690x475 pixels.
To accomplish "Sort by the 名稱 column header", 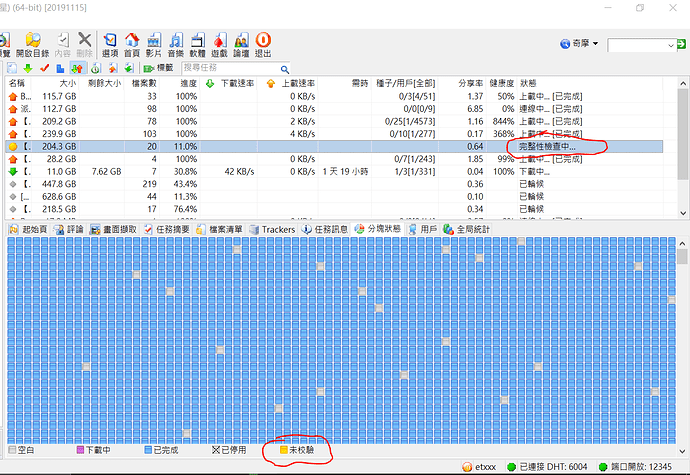I will tap(18, 83).
